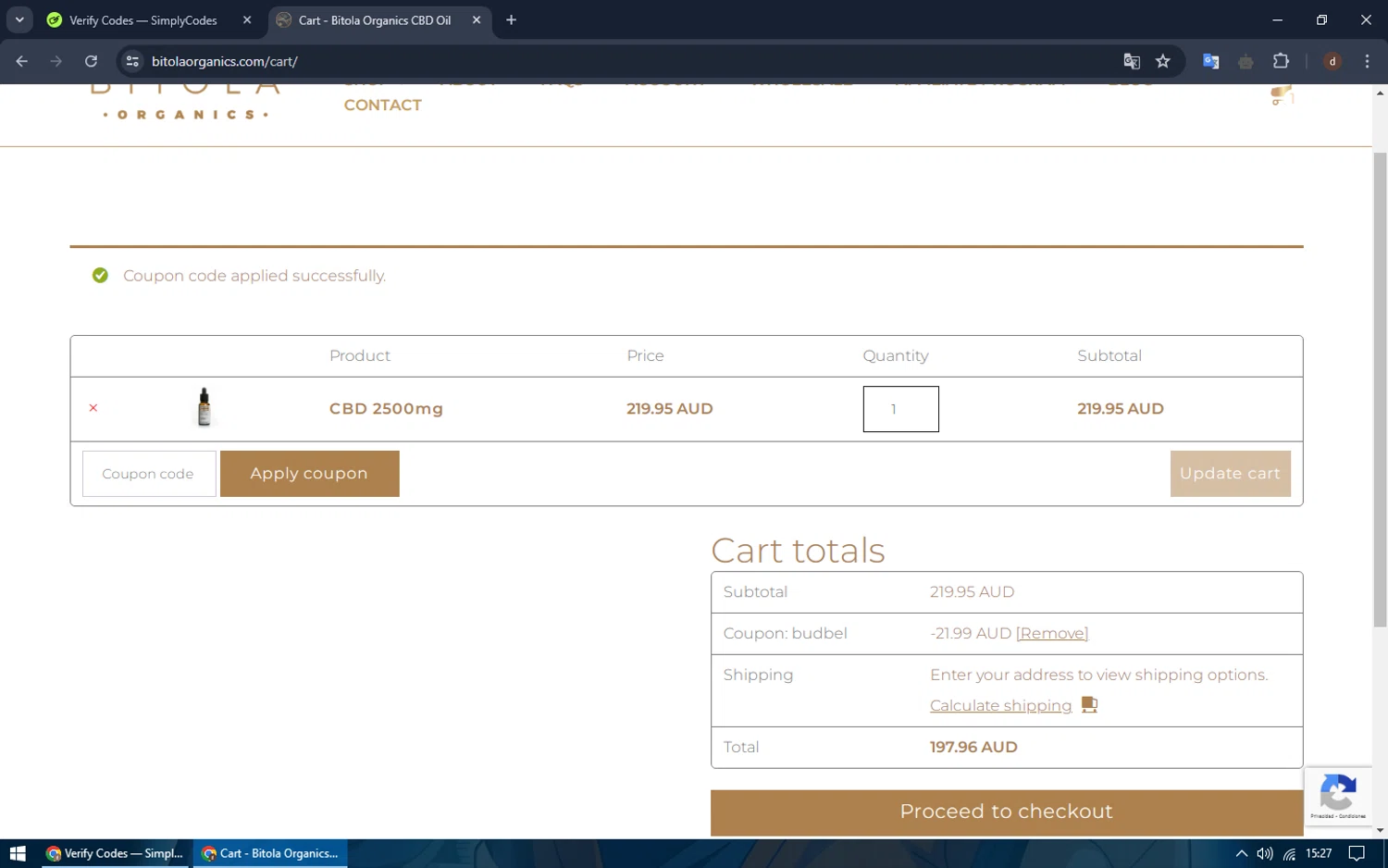Open the CBD 2500mg product thumbnail
This screenshot has width=1388, height=868.
click(204, 407)
